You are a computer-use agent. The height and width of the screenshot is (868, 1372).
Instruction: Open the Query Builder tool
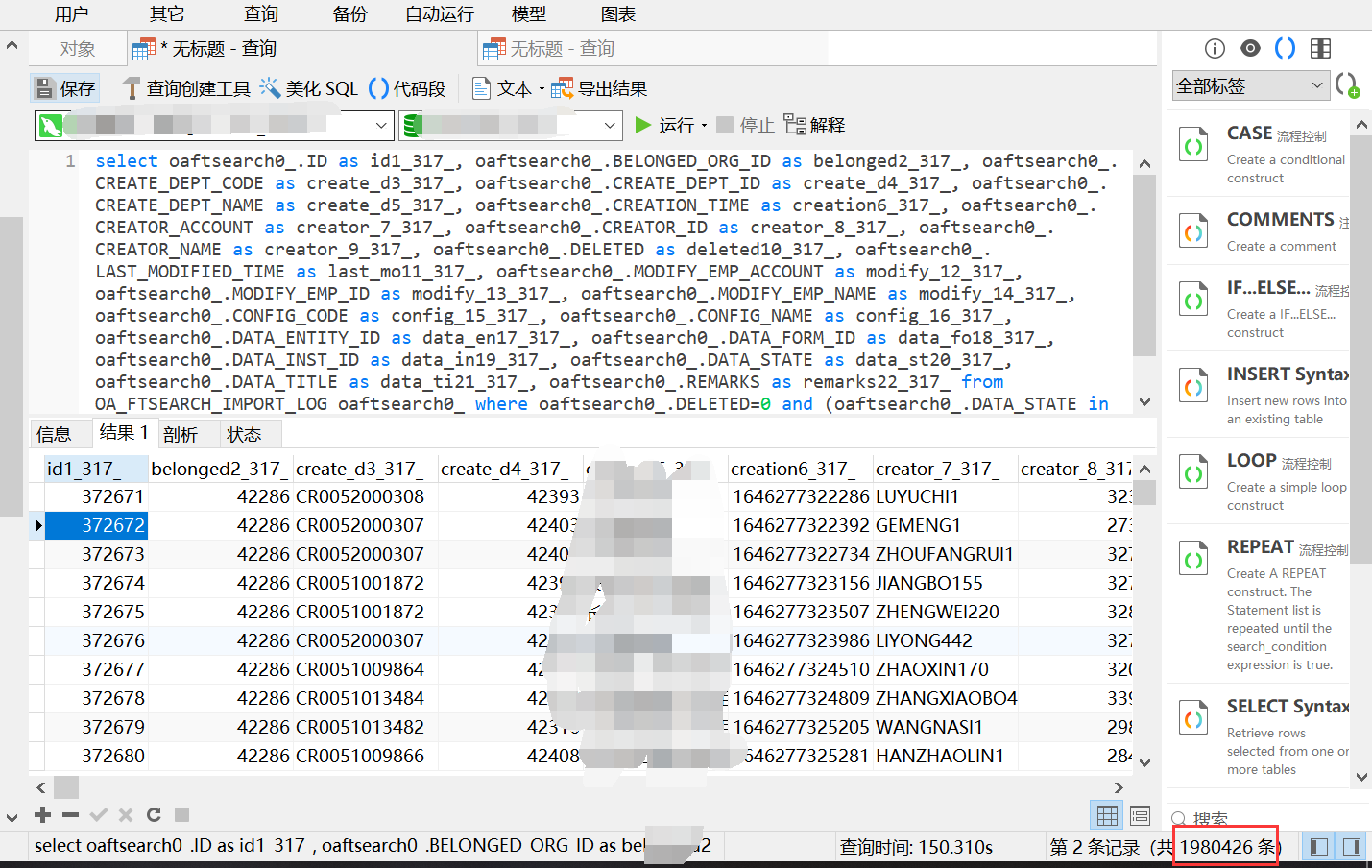[x=186, y=88]
